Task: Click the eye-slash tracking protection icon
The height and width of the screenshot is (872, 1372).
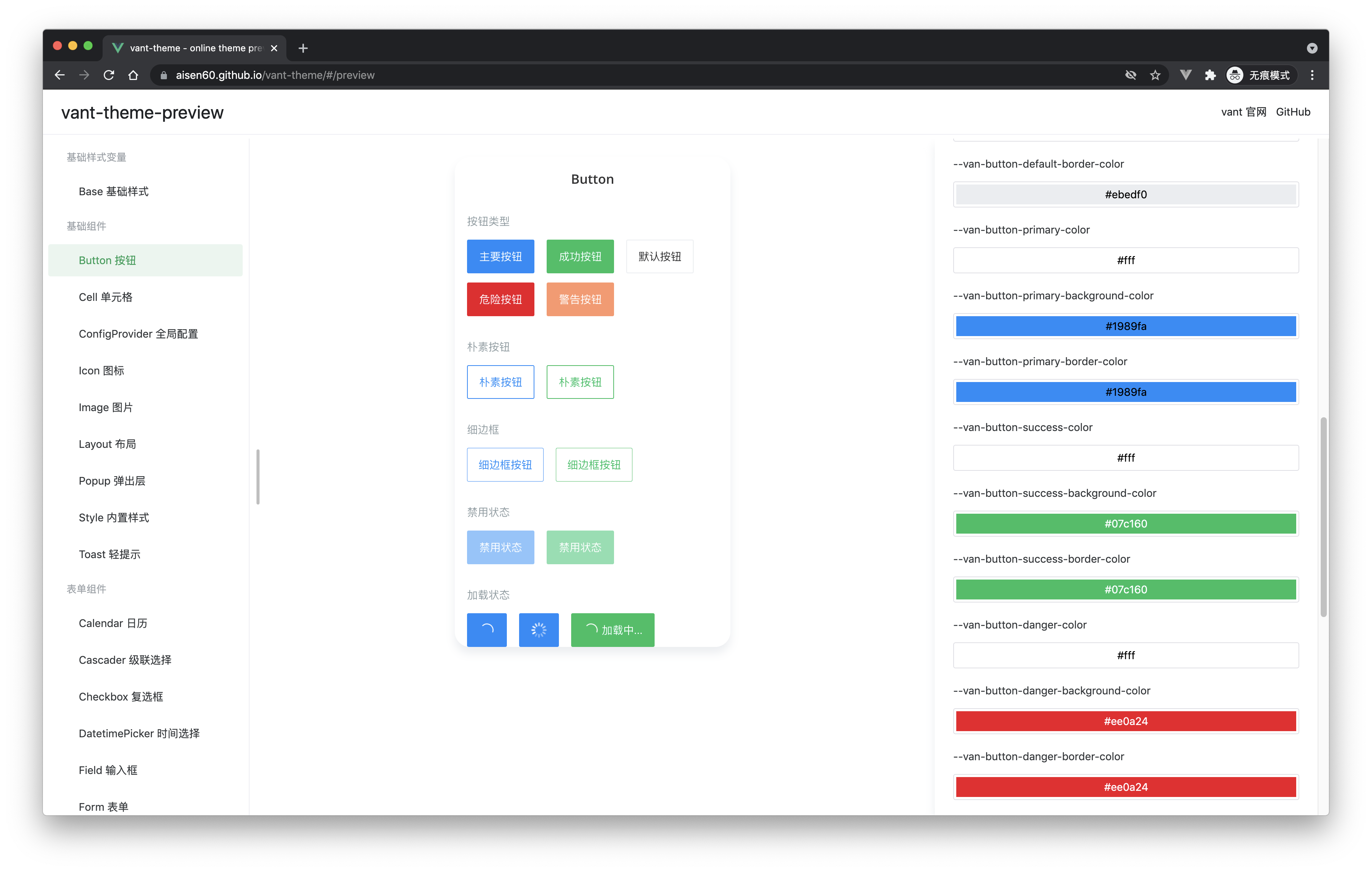Action: (1130, 75)
